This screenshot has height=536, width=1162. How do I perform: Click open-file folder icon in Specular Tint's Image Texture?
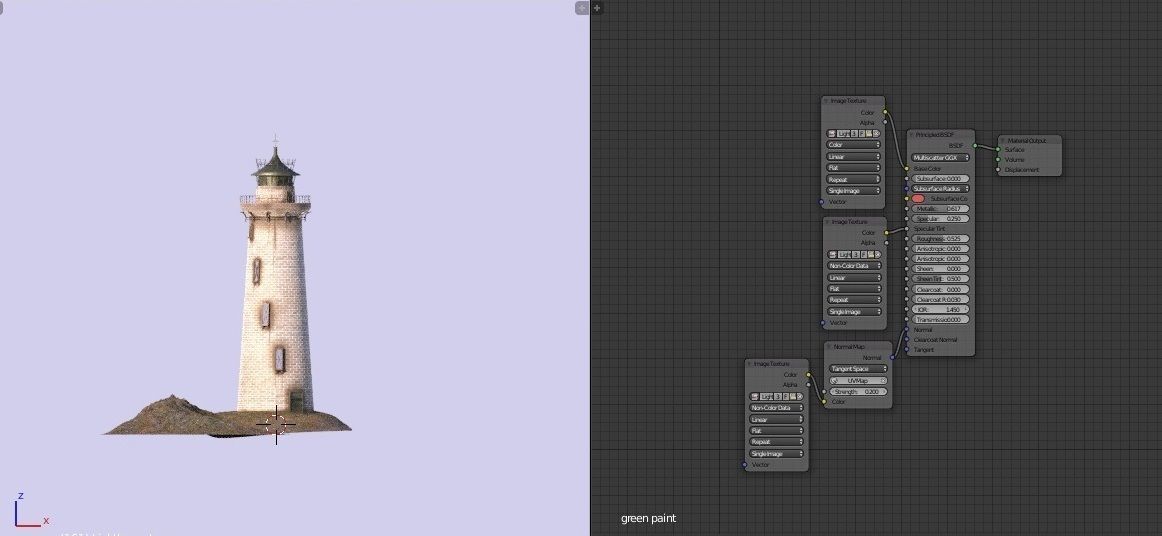click(871, 254)
